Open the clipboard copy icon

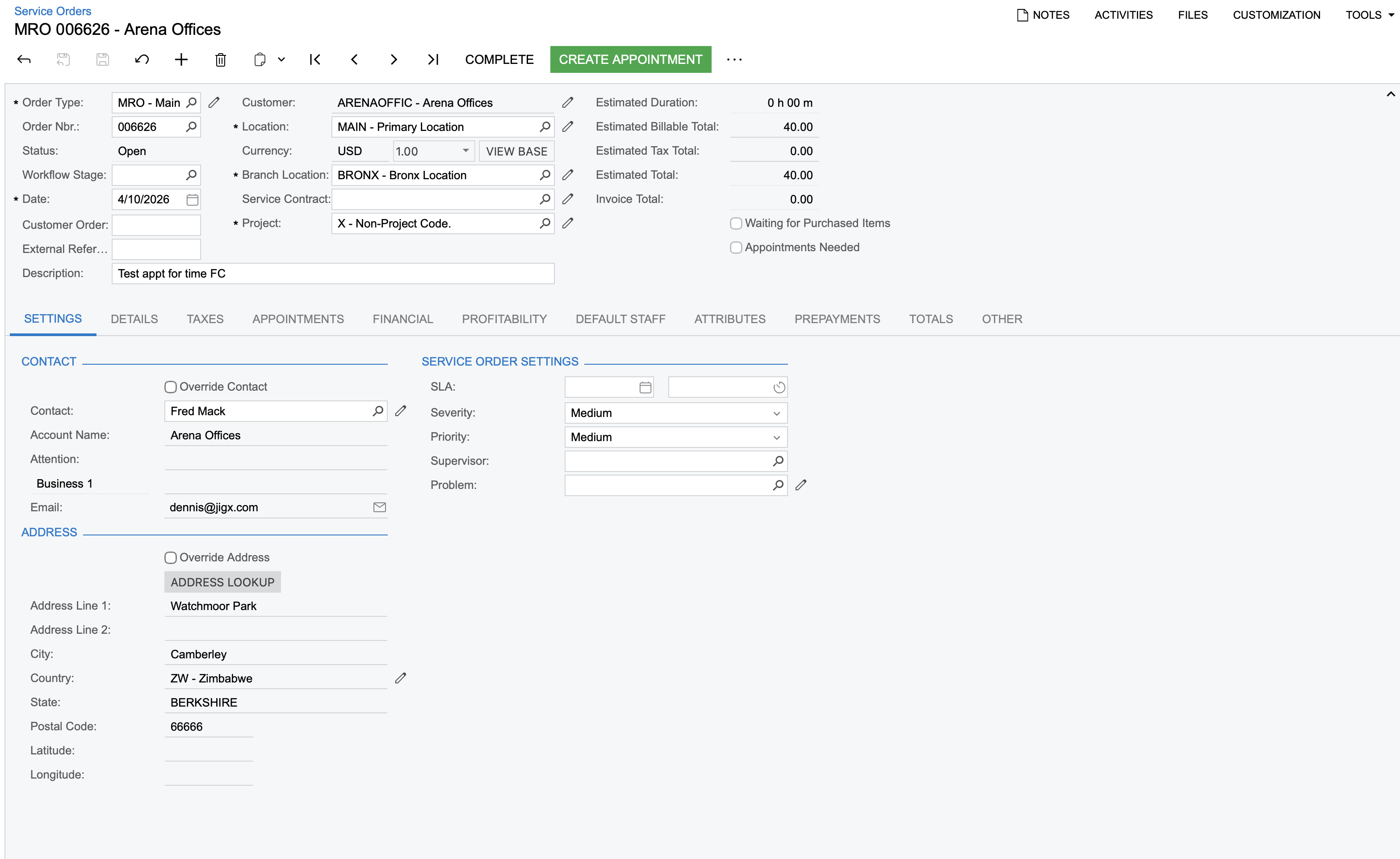click(259, 59)
